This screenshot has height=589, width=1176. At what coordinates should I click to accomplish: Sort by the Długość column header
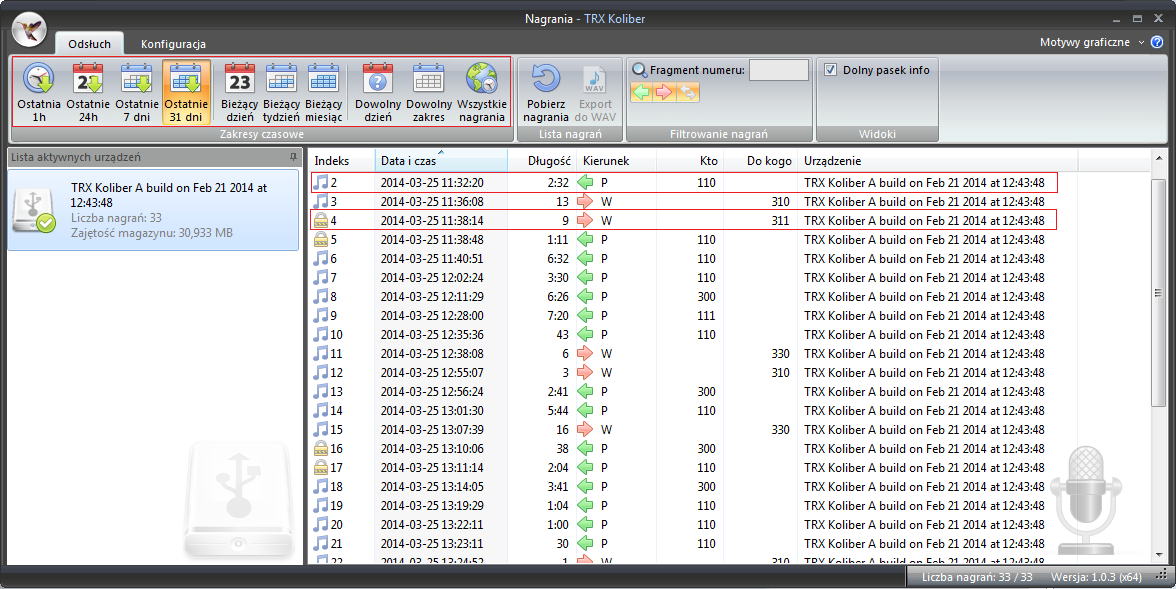pyautogui.click(x=542, y=161)
